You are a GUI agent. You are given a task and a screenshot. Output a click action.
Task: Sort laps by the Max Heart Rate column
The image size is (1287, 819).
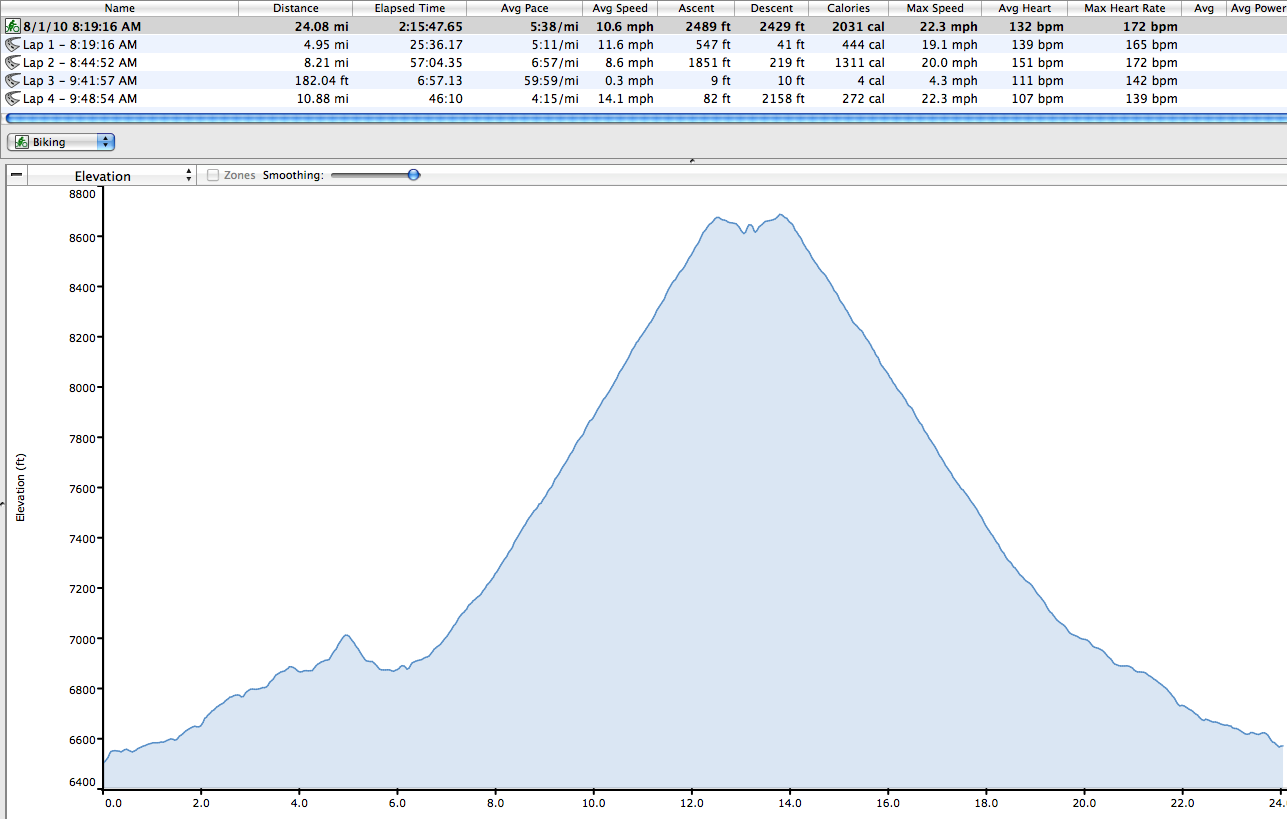[x=1124, y=8]
